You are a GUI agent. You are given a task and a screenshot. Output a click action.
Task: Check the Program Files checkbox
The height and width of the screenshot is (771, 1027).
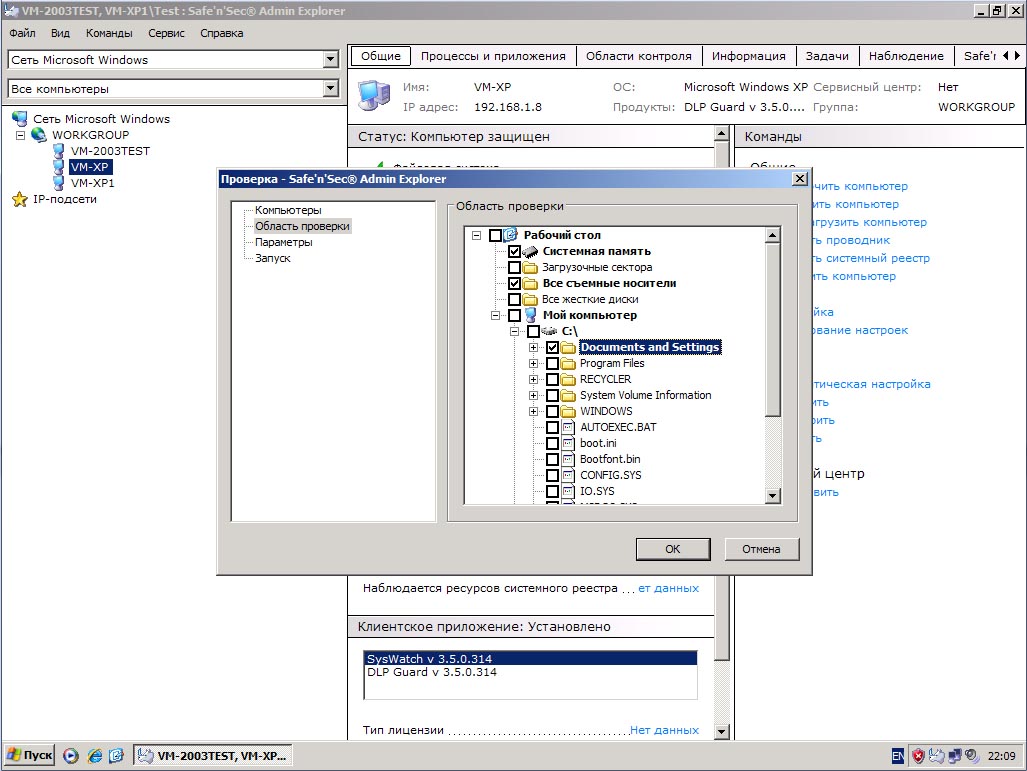point(552,364)
